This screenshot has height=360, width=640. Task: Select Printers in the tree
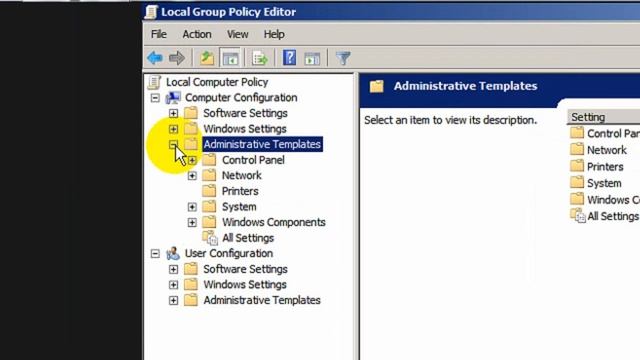point(240,191)
